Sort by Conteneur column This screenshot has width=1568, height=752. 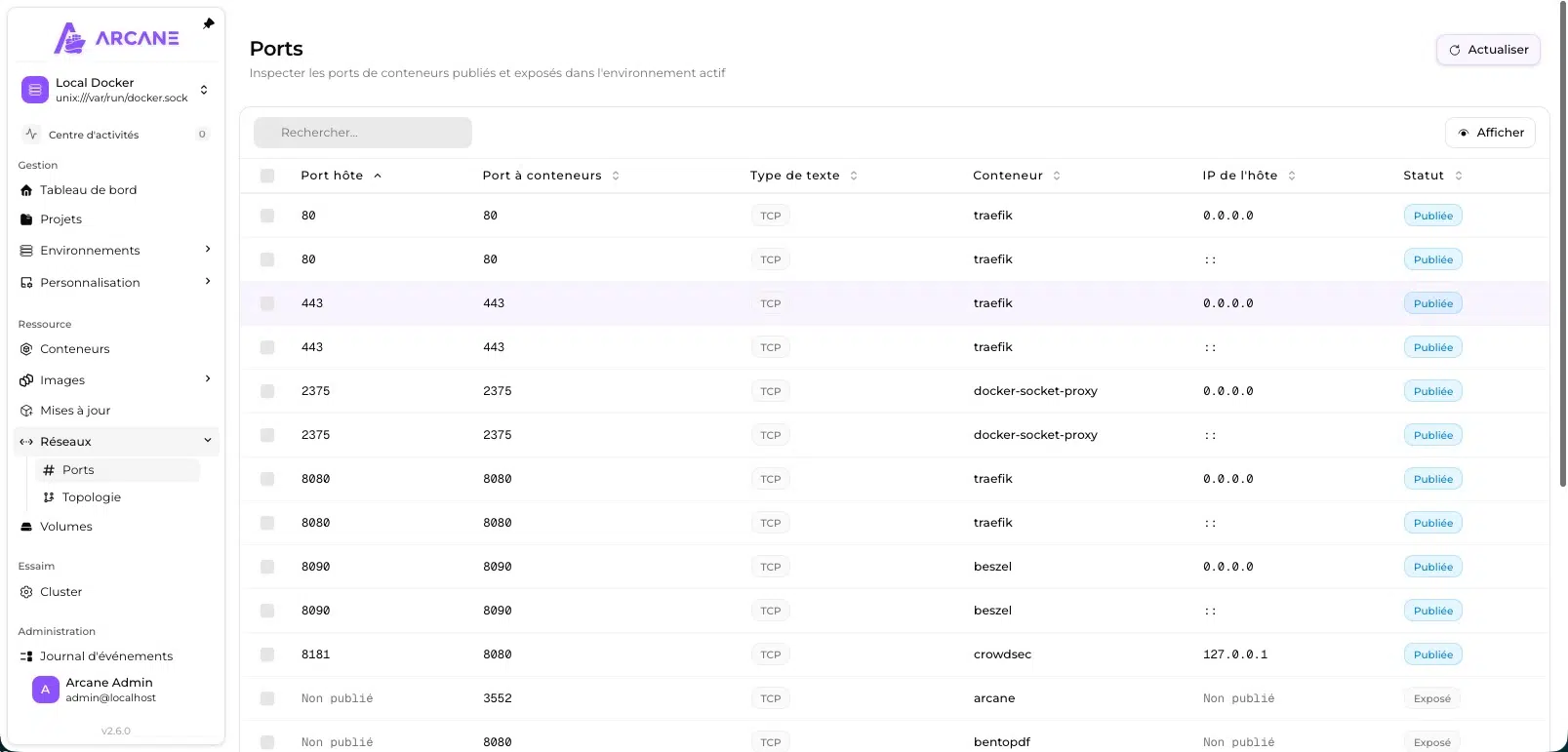(1017, 176)
